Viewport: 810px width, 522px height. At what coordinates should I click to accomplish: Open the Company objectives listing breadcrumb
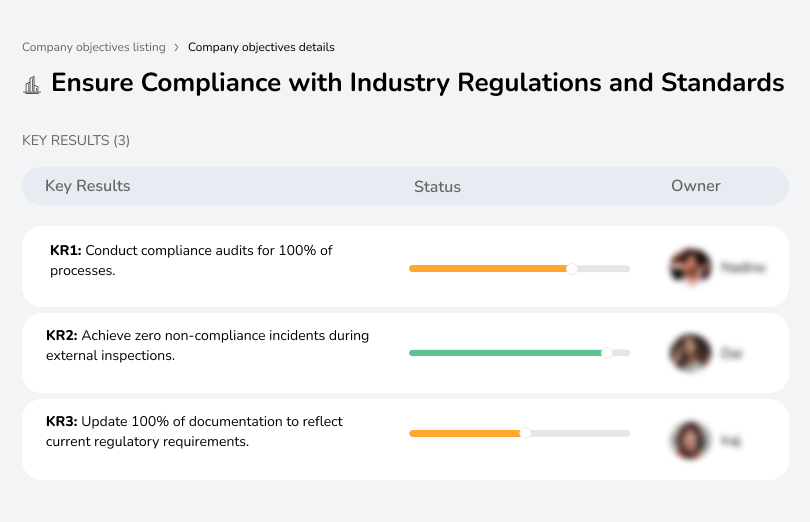coord(94,47)
